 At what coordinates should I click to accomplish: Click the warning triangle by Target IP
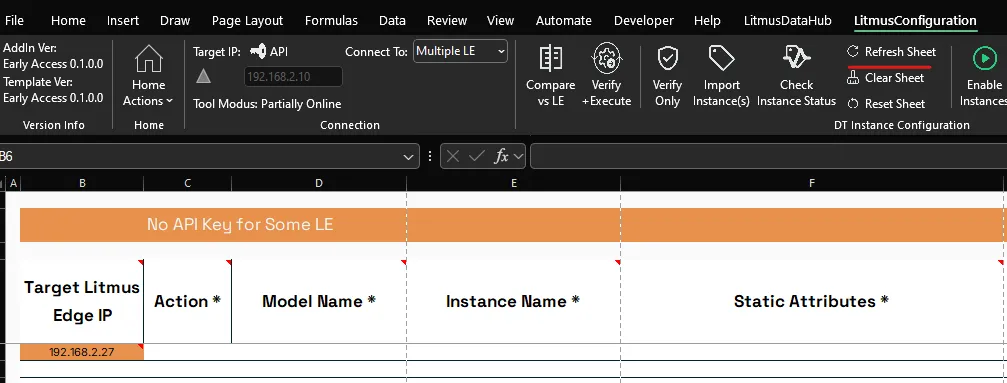coord(204,77)
